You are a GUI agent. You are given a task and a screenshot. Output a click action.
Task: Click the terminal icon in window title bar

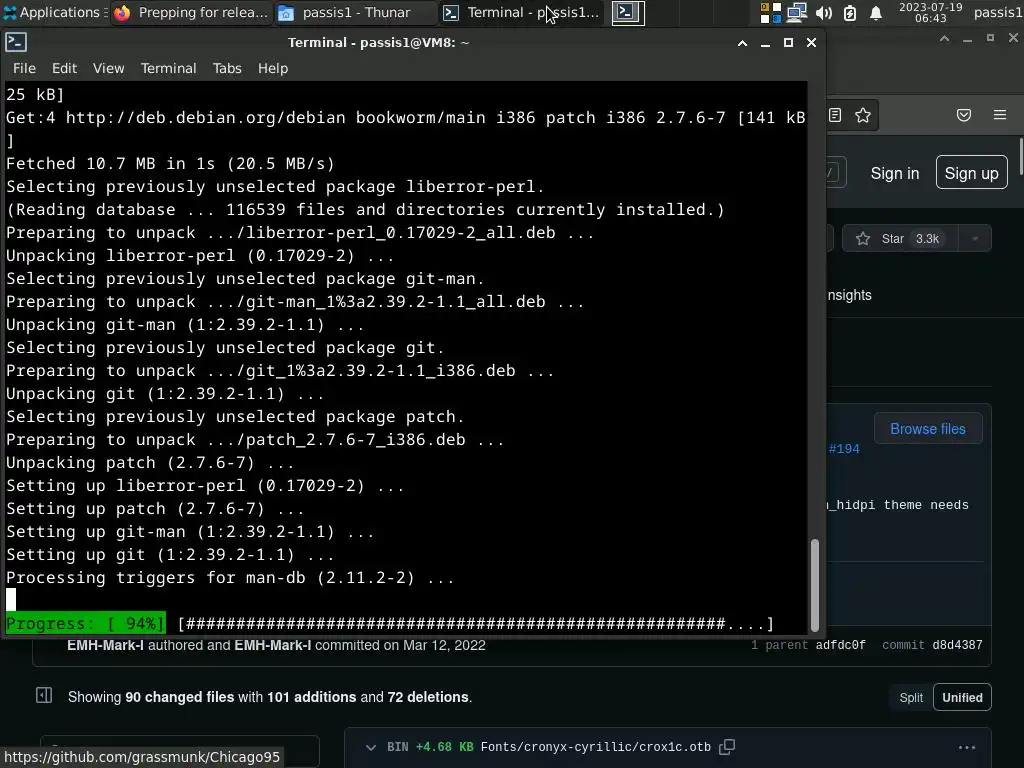[x=16, y=42]
